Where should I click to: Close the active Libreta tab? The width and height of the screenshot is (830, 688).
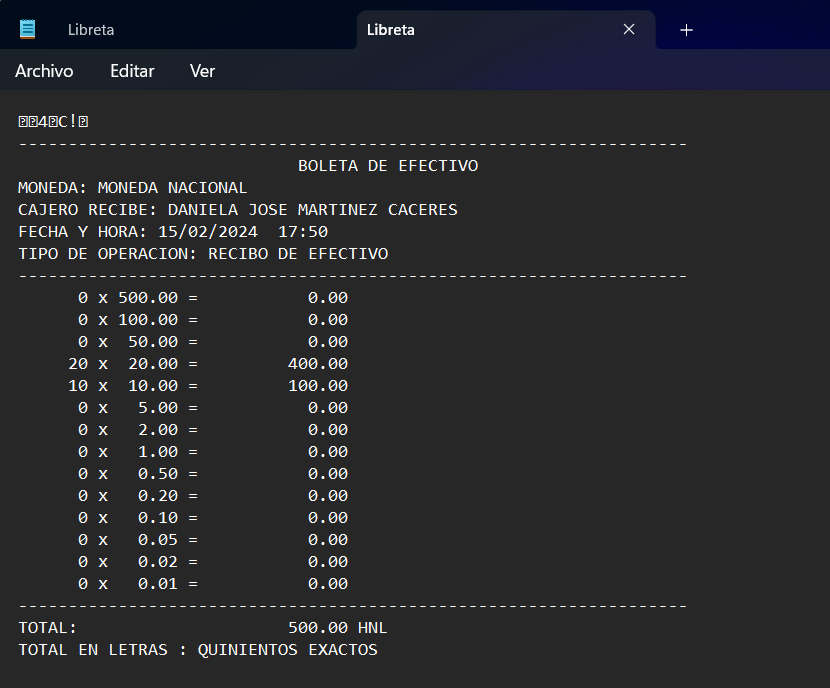[x=629, y=30]
